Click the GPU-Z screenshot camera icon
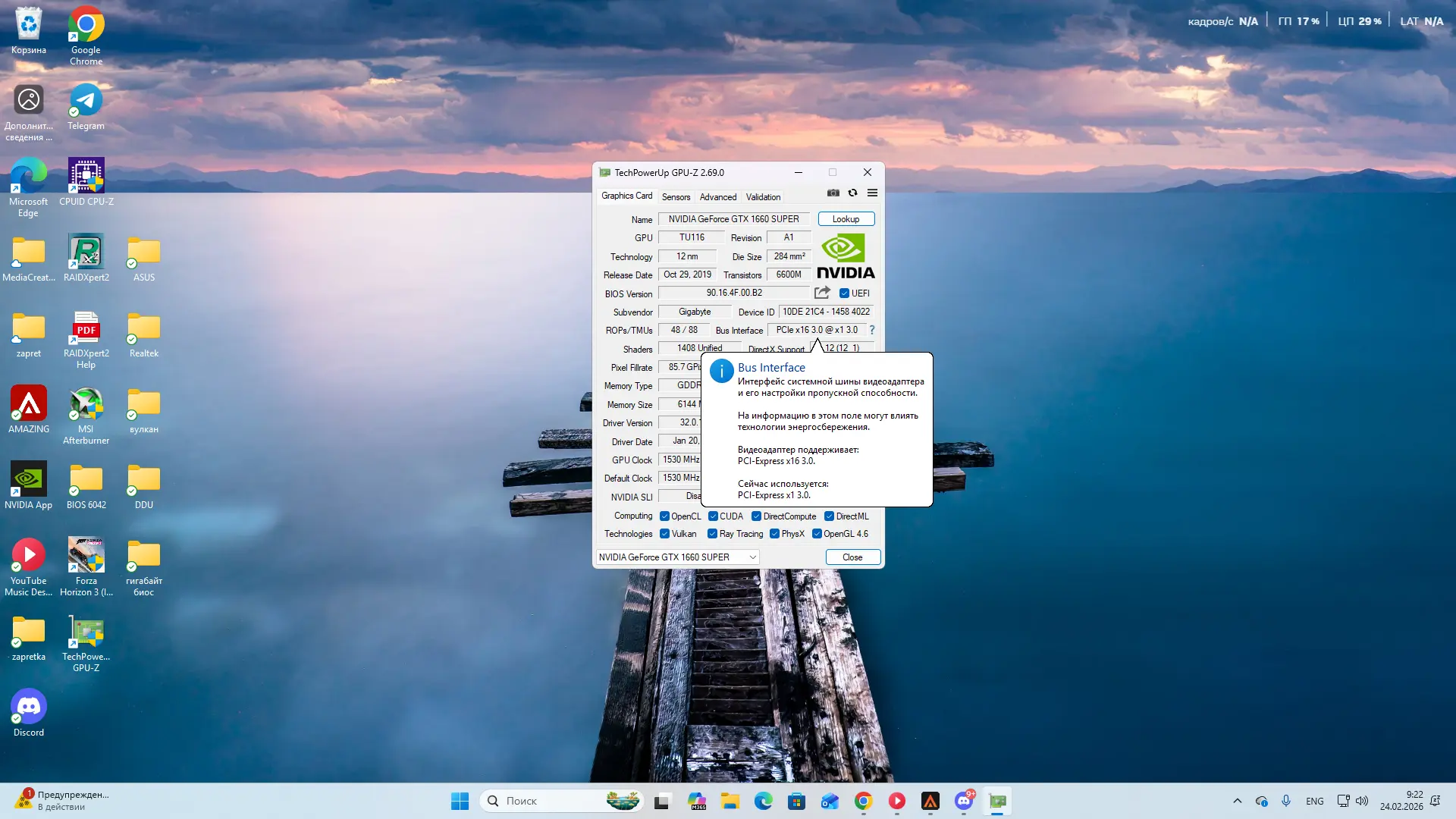This screenshot has height=819, width=1456. tap(833, 193)
